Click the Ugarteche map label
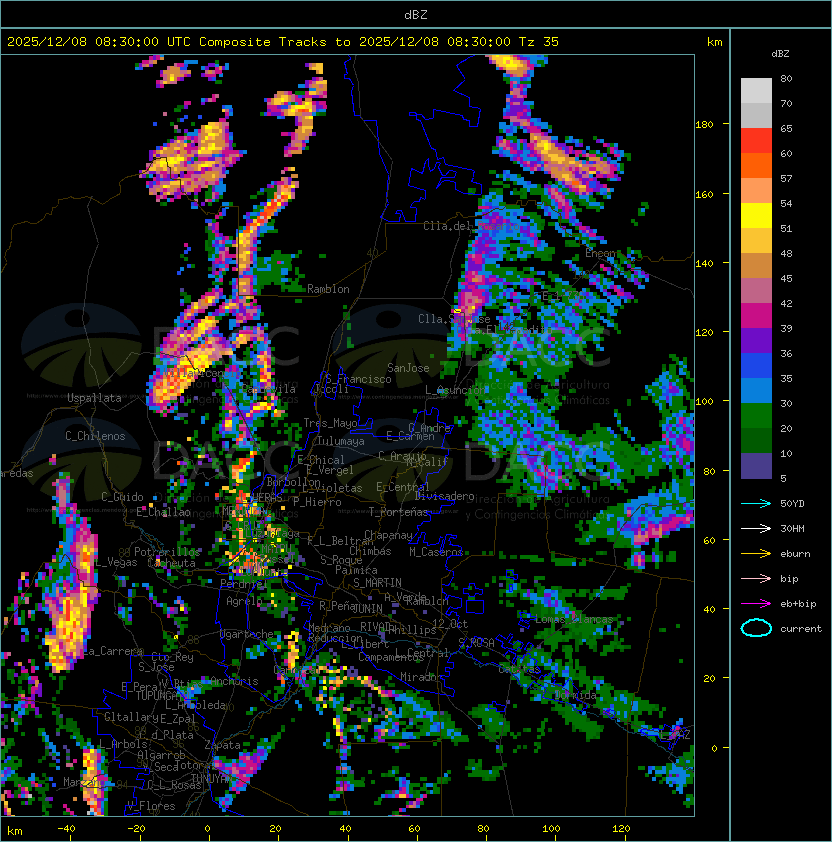832x842 pixels. tap(247, 634)
